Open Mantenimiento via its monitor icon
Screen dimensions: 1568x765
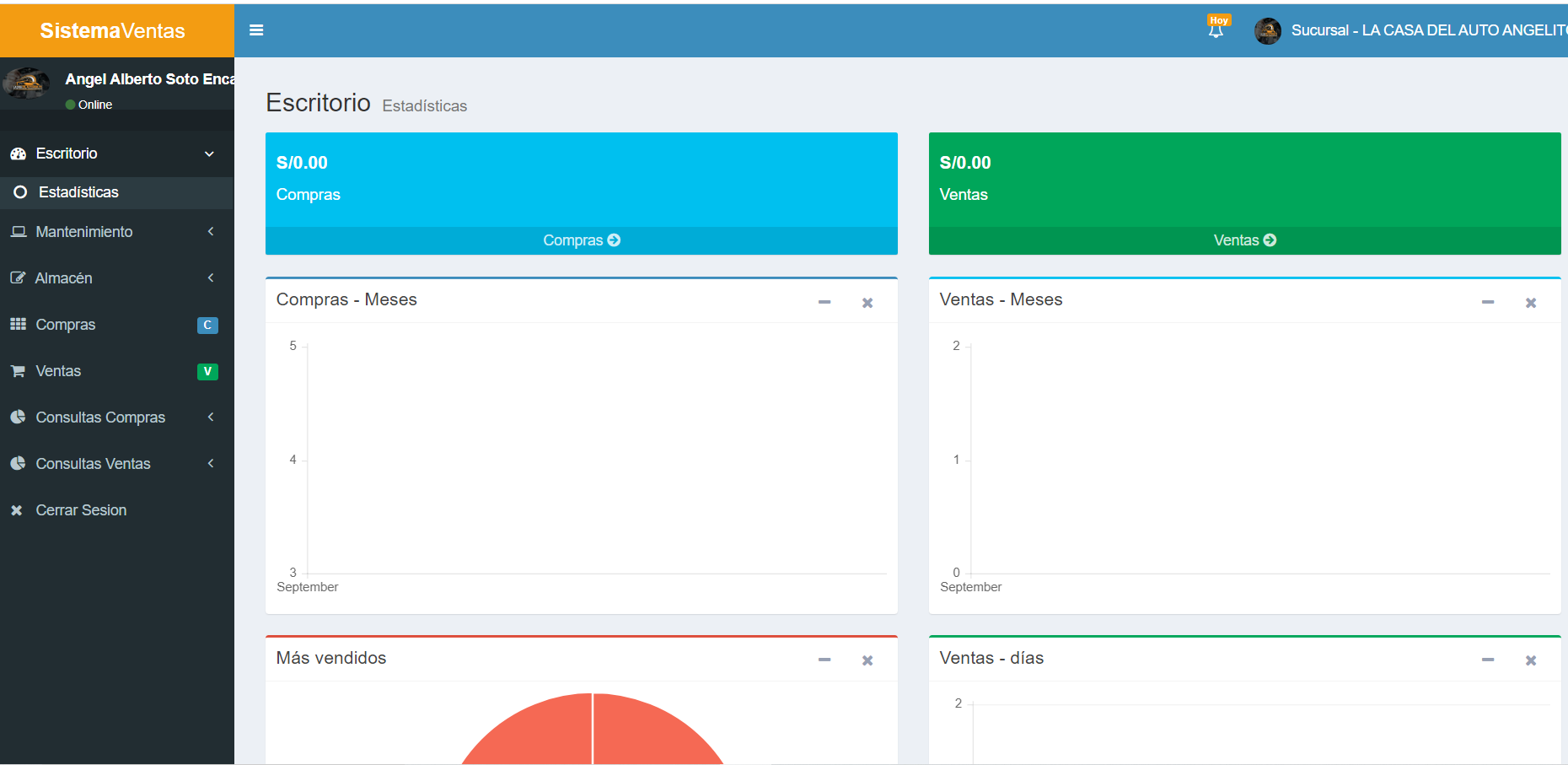pyautogui.click(x=18, y=232)
